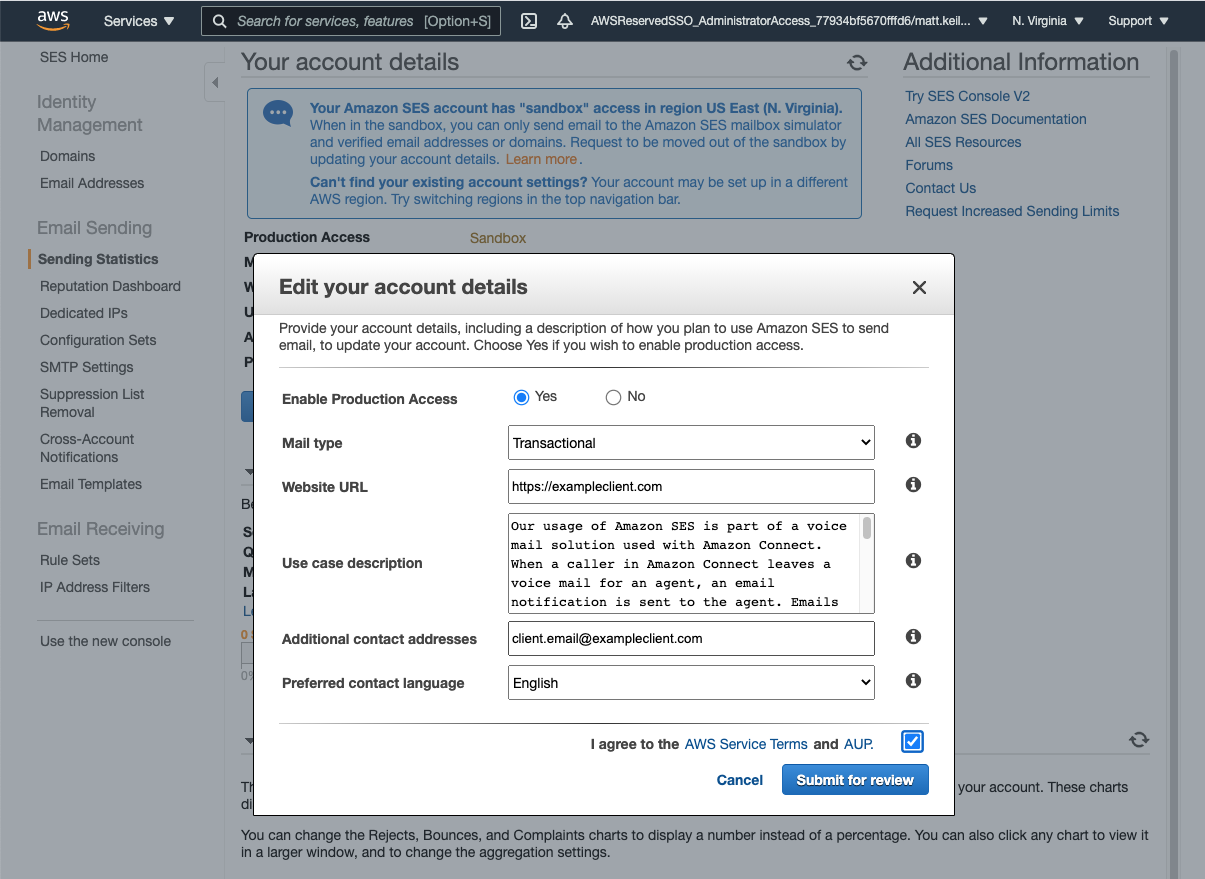Click the refresh icon beside the charts section
The height and width of the screenshot is (879, 1205).
(1139, 740)
